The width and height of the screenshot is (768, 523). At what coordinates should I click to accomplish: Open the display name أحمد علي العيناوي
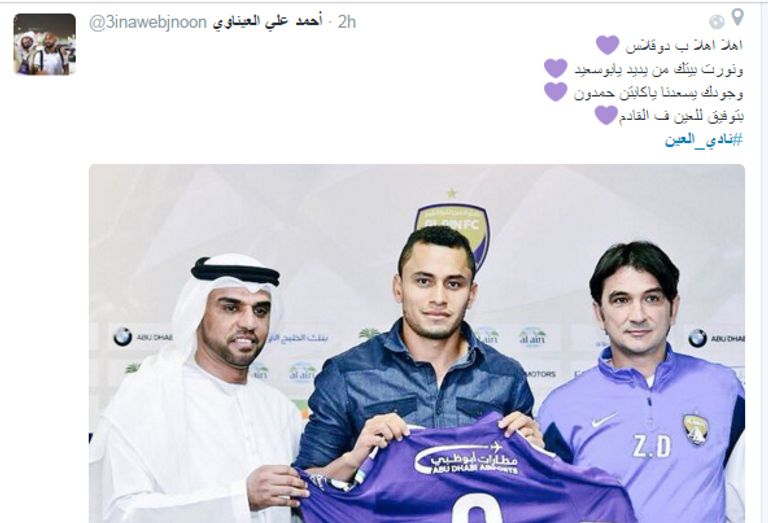pyautogui.click(x=267, y=22)
